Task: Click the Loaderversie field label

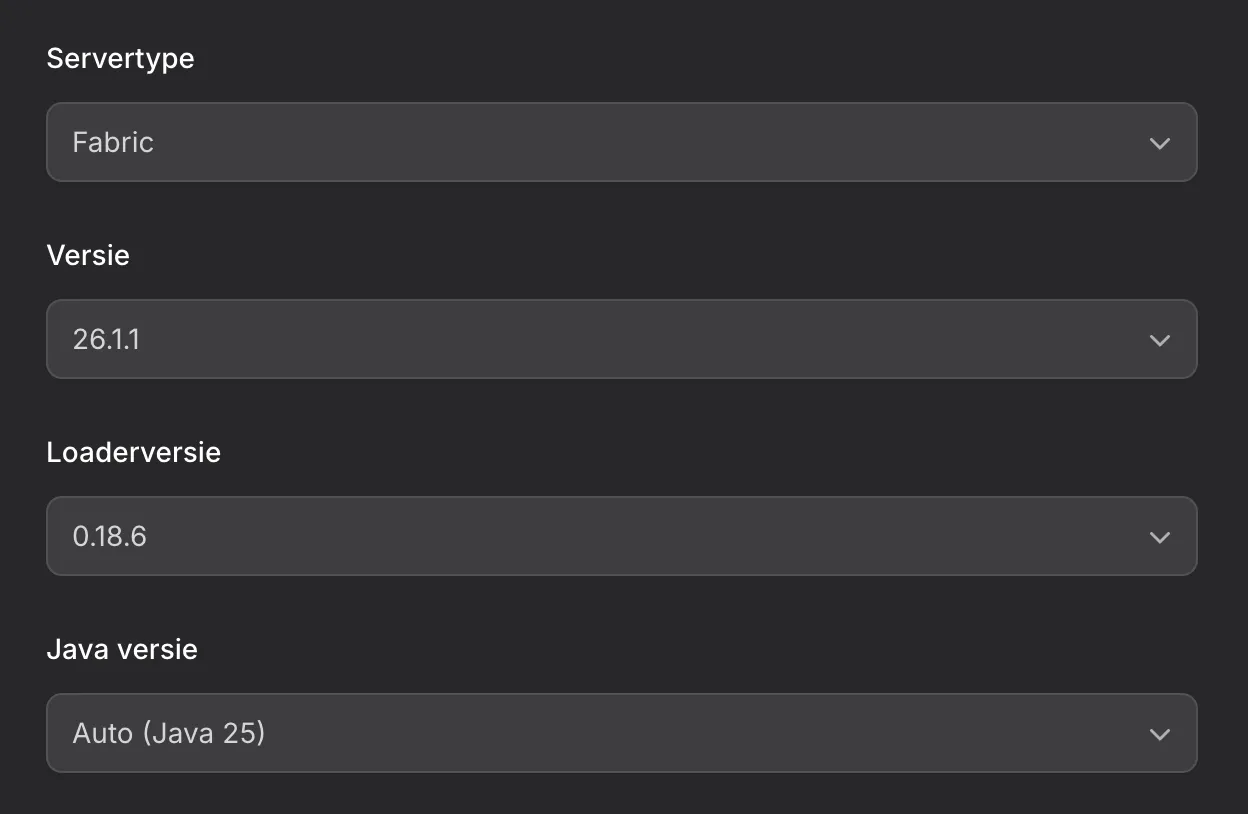Action: coord(133,452)
